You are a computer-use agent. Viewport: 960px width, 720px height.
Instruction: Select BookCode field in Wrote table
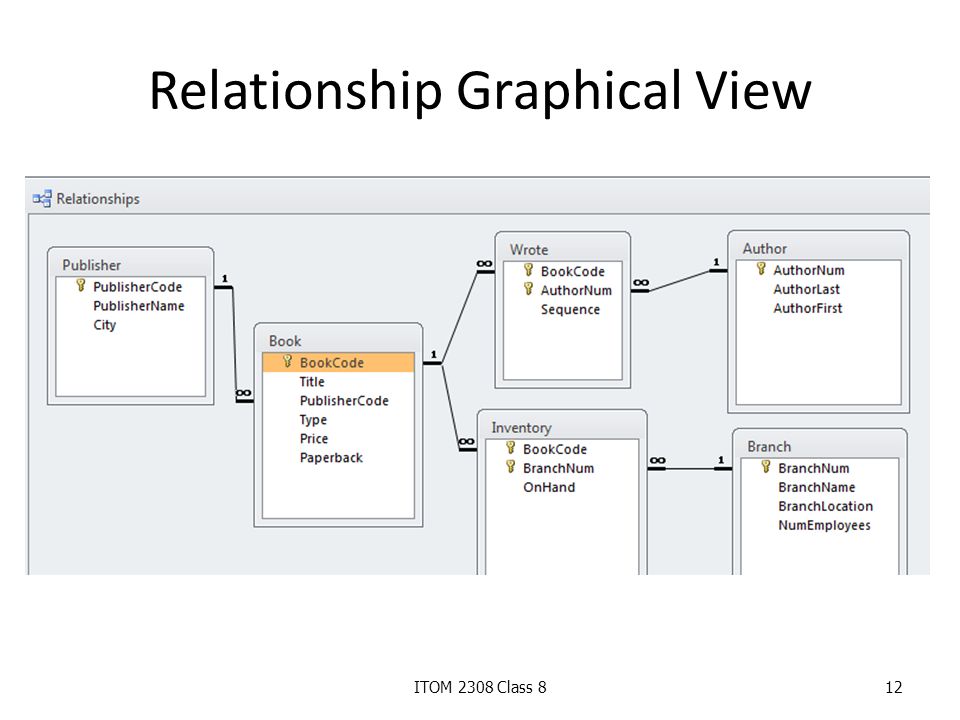click(562, 271)
